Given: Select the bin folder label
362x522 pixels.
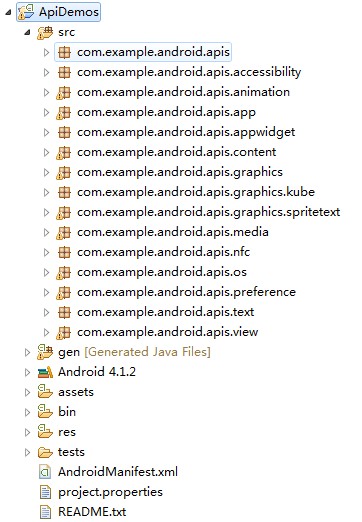Looking at the screenshot, I should (x=67, y=412).
